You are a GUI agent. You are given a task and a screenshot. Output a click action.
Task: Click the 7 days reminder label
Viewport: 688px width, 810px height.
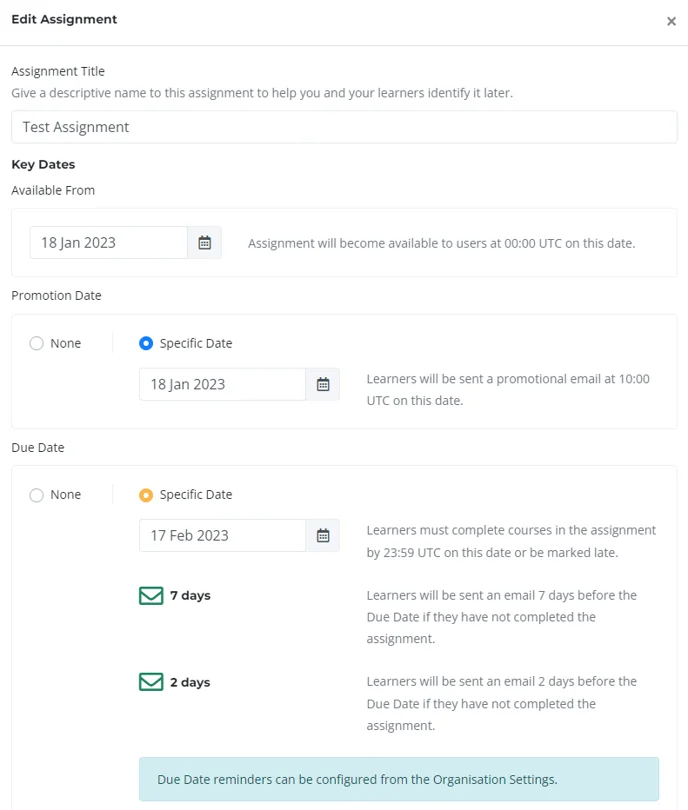[190, 596]
